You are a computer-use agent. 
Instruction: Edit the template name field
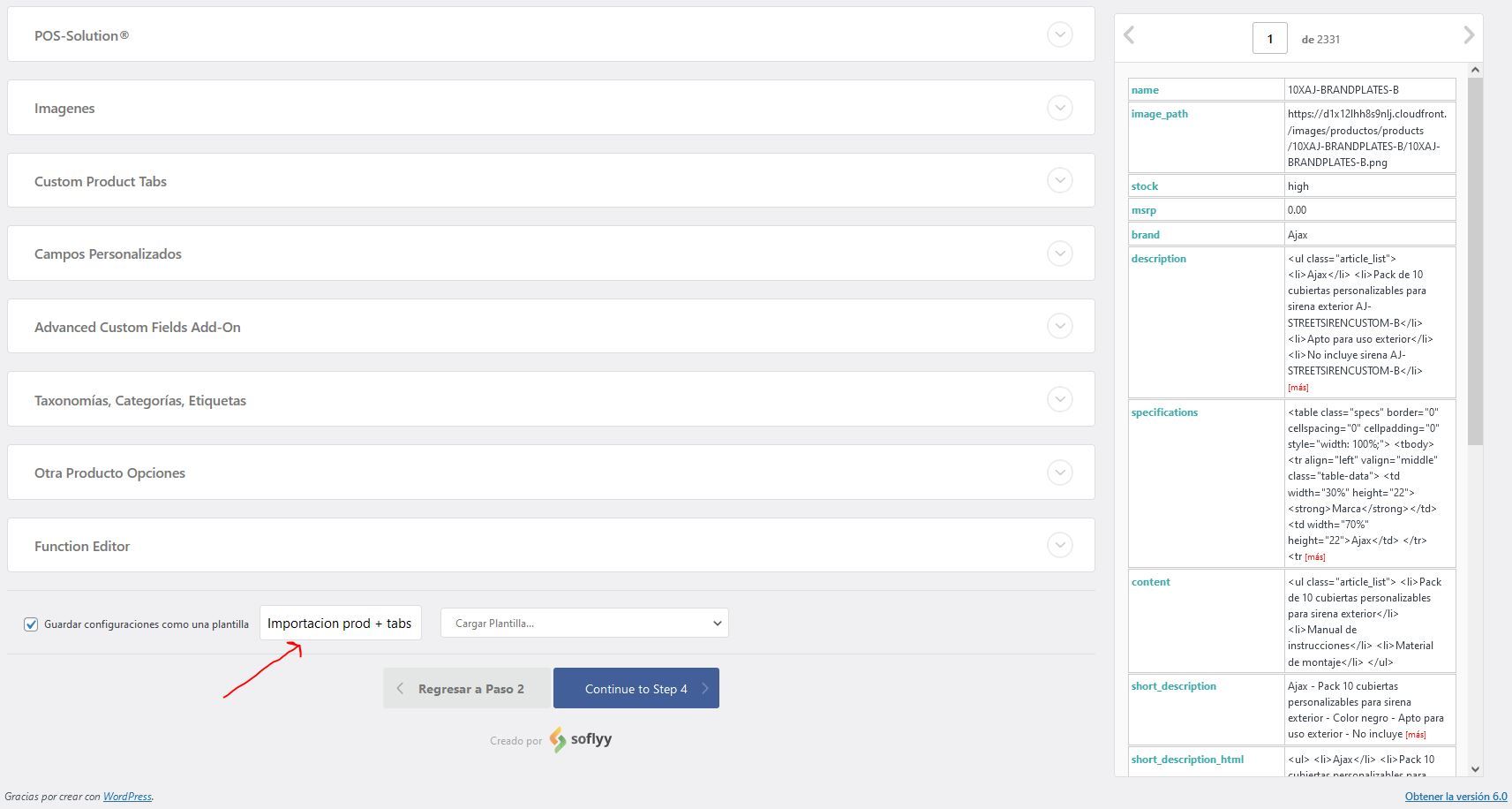[340, 623]
